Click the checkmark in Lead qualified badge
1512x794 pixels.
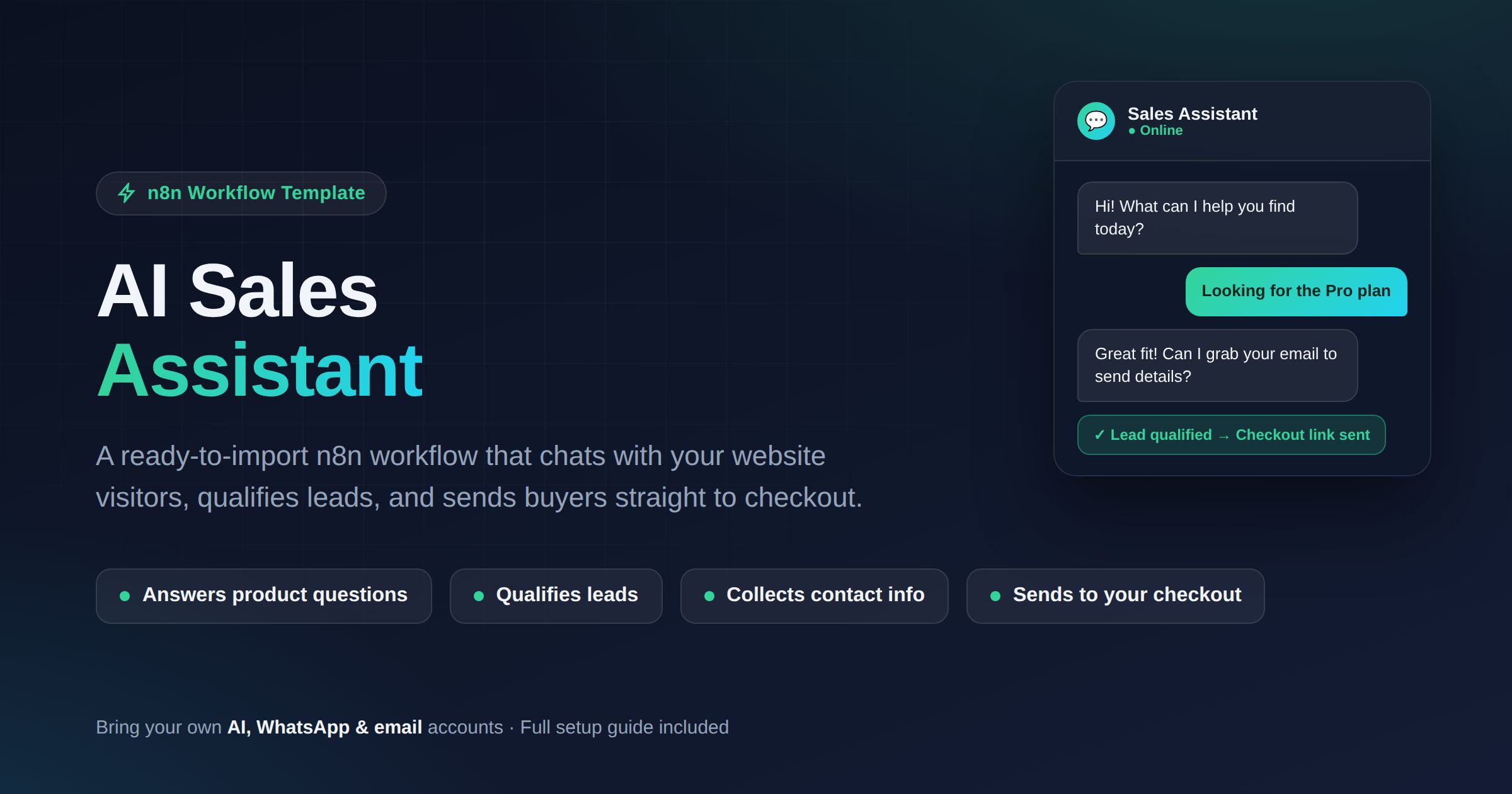pos(1099,435)
